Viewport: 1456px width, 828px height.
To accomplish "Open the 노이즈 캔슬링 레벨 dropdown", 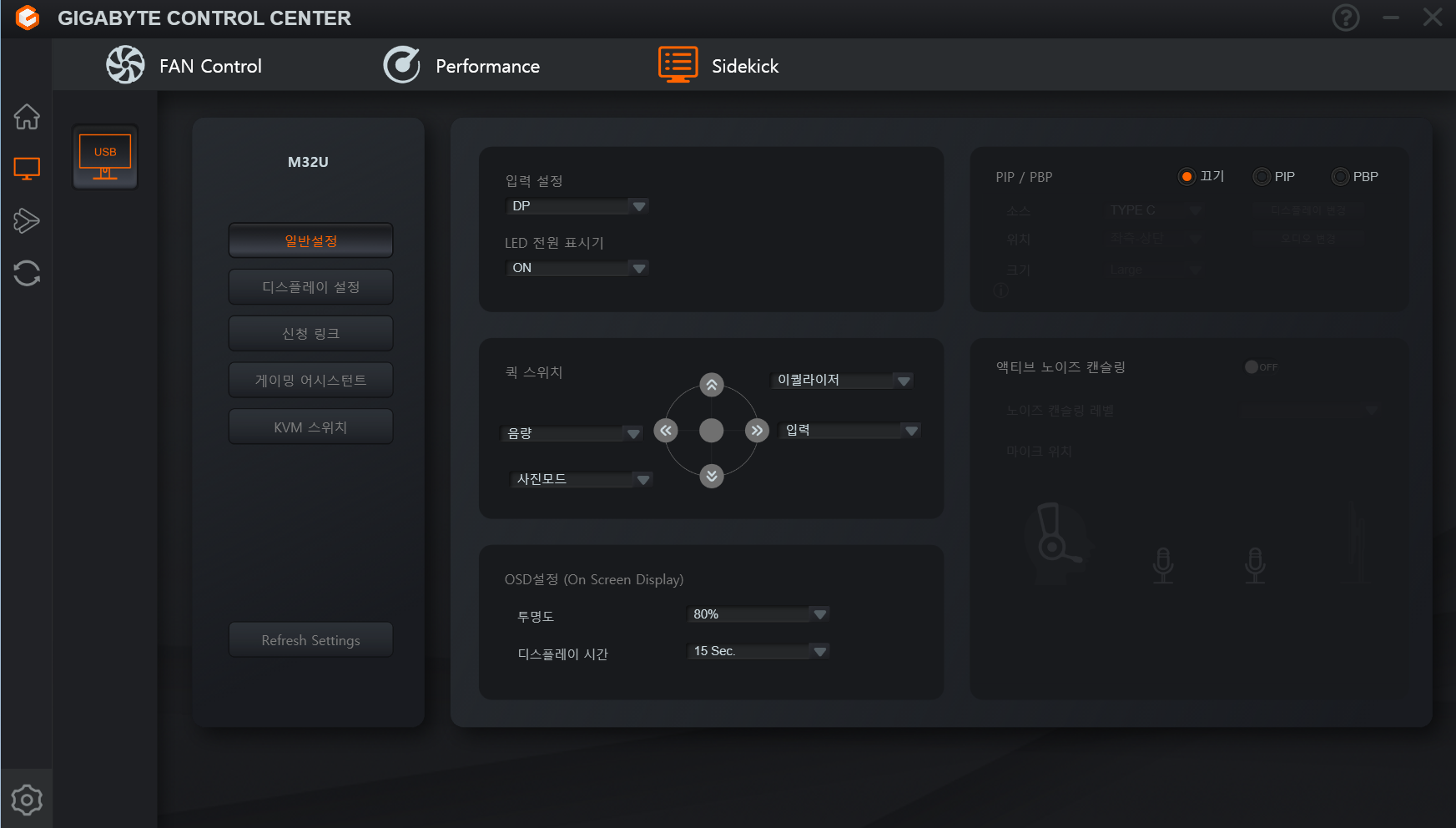I will coord(1310,410).
